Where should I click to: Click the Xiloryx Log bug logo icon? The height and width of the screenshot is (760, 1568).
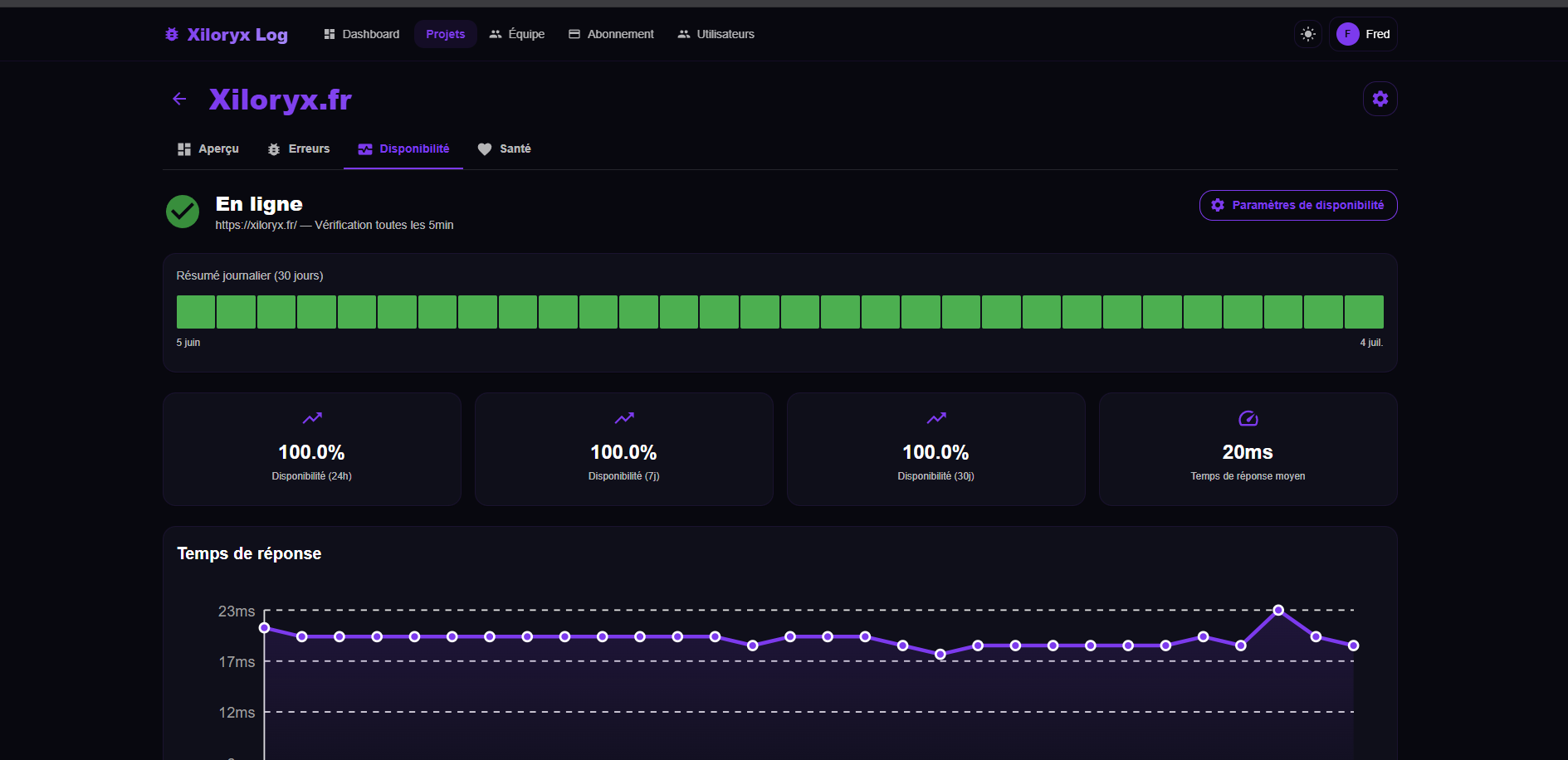tap(172, 34)
